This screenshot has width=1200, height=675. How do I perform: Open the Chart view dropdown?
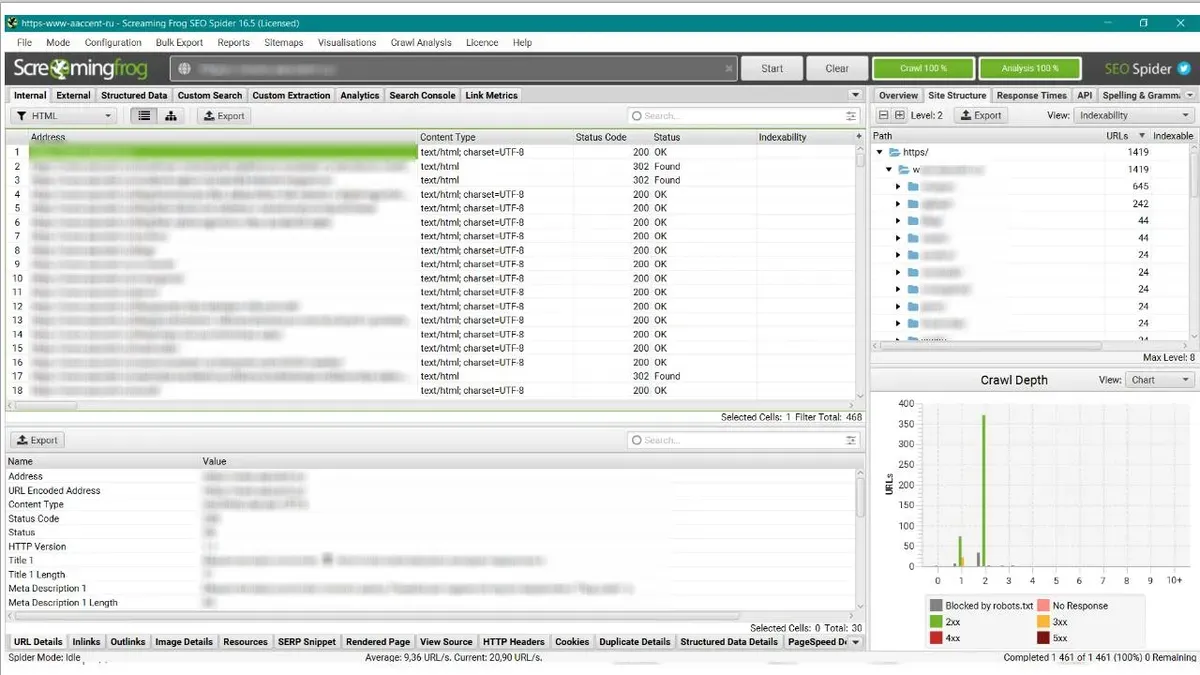(x=1160, y=380)
